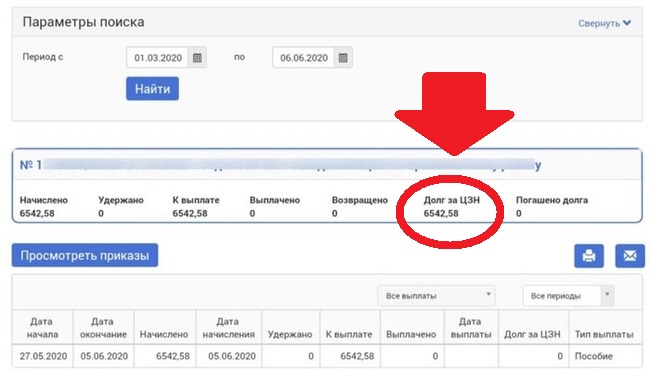Screen dimensions: 650x390
Task: Click the Найти button
Action: [153, 89]
